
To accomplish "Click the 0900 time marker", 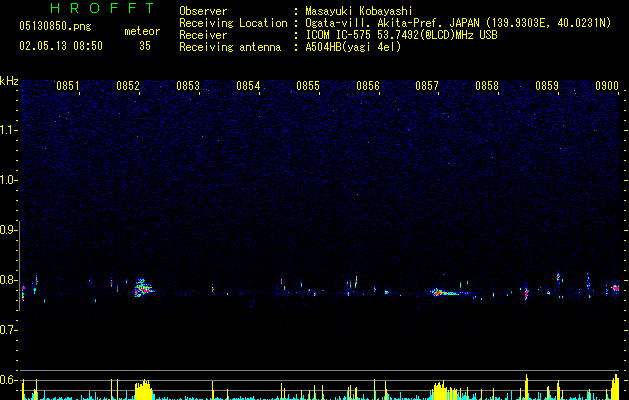I will tap(607, 86).
